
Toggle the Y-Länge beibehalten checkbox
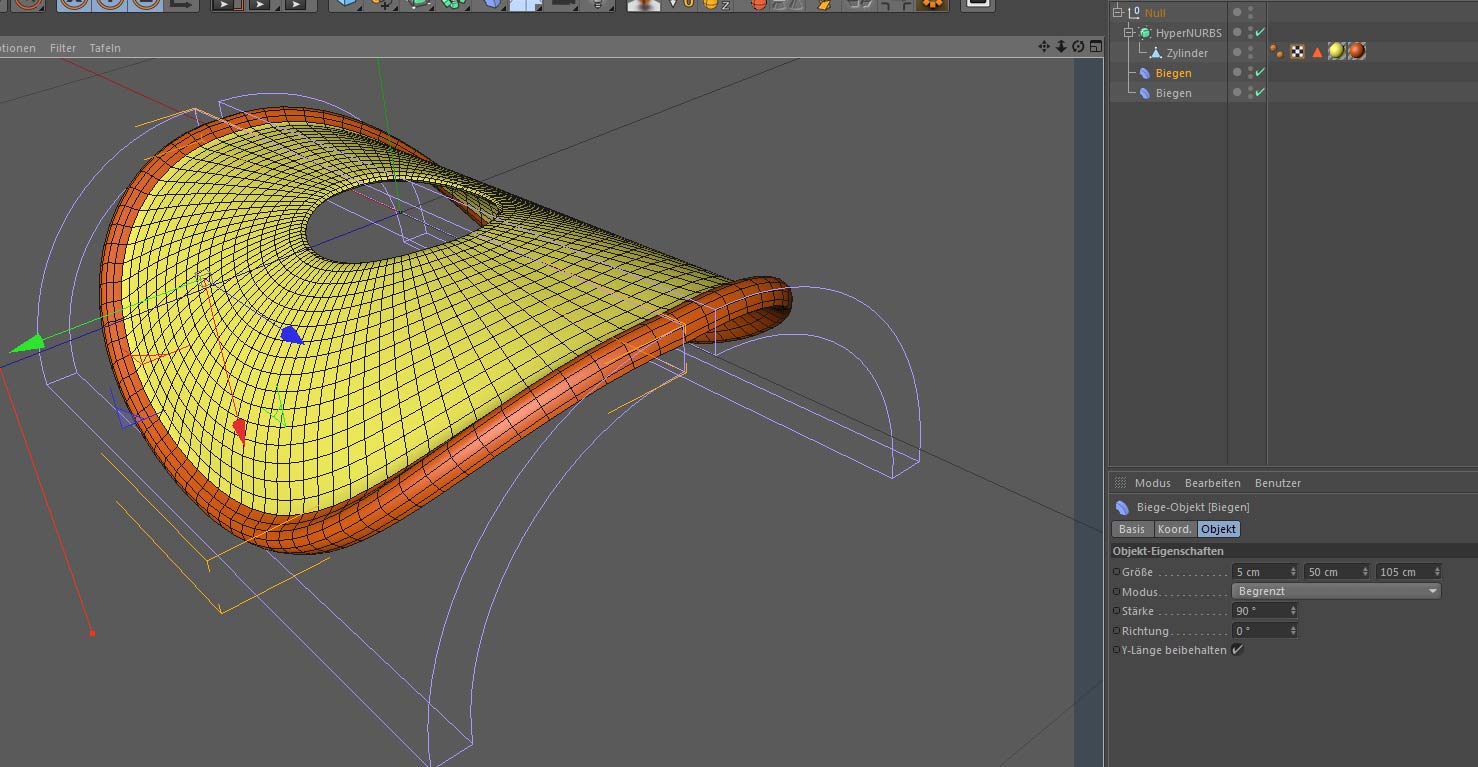coord(1238,650)
